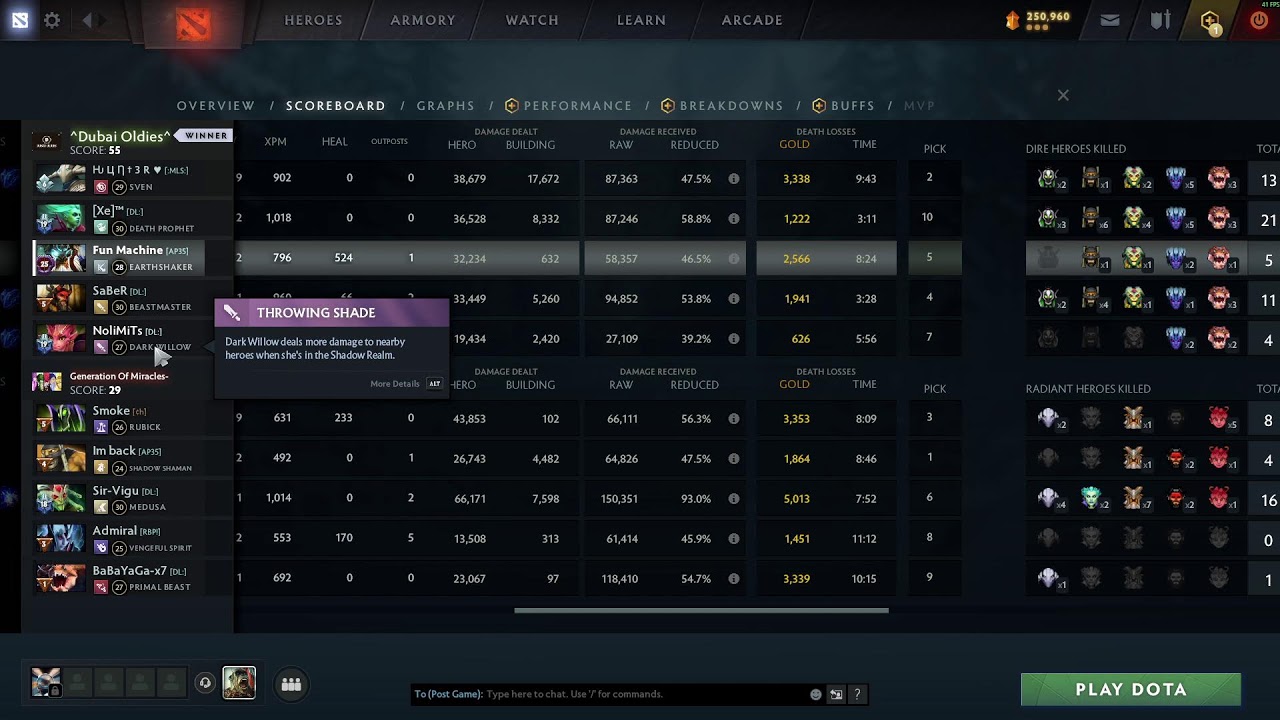Click Medusa's 150,351 raw damage value
1280x720 pixels.
tap(621, 499)
